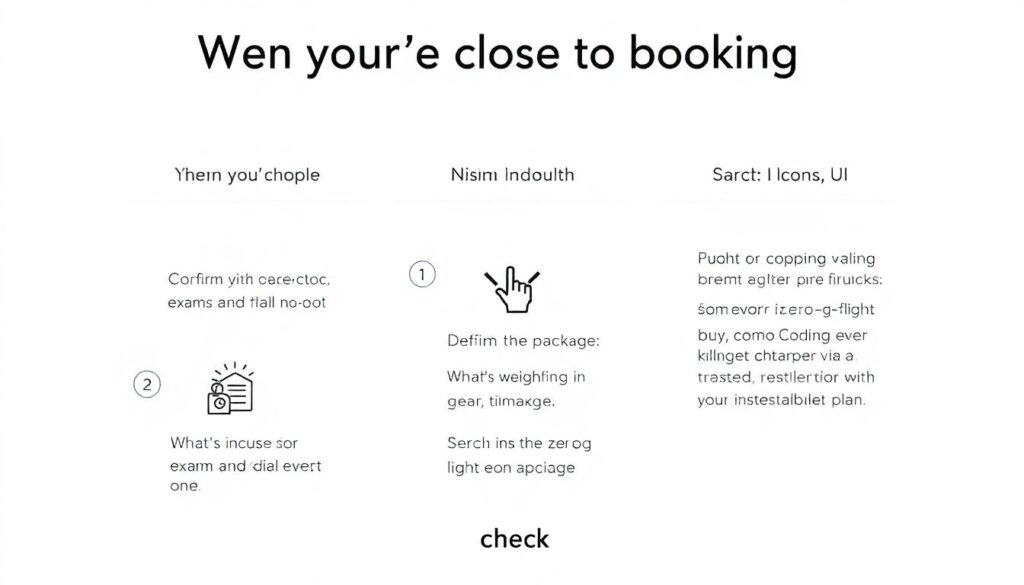Click the pointing hand cursor icon
Viewport: 1024px width, 585px height.
coord(511,289)
